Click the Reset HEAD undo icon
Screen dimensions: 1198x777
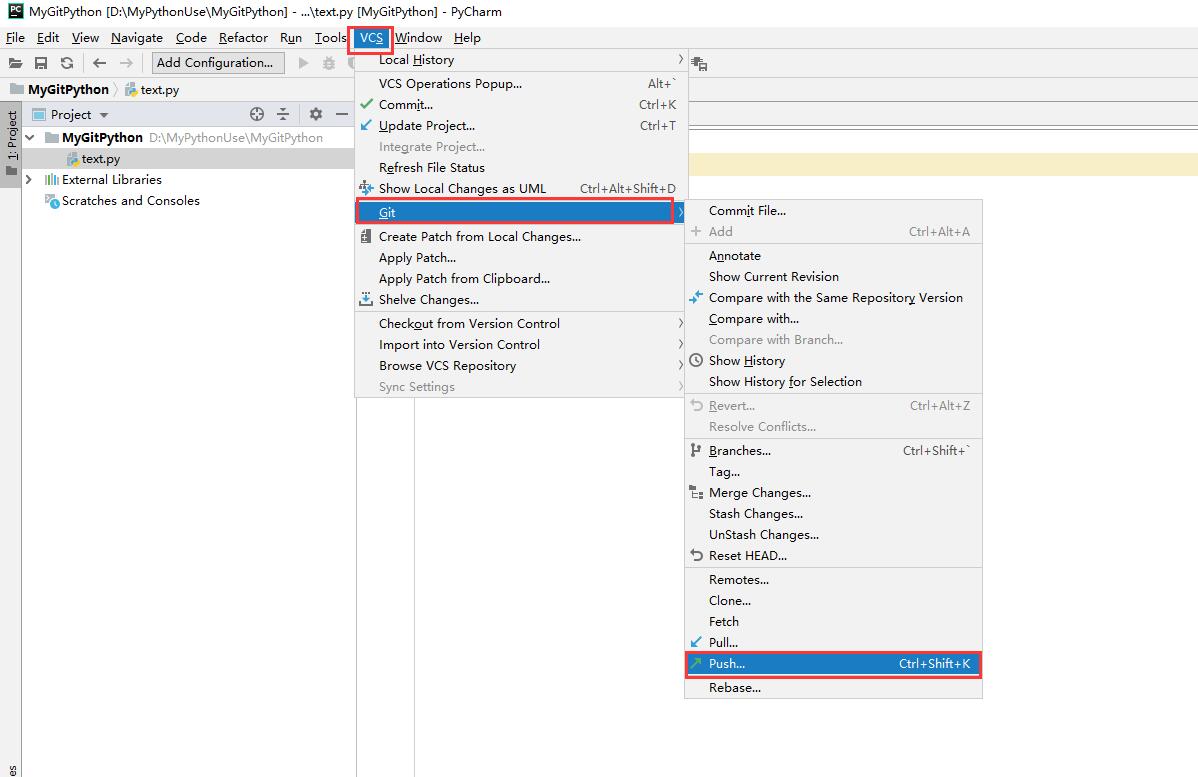pos(696,555)
